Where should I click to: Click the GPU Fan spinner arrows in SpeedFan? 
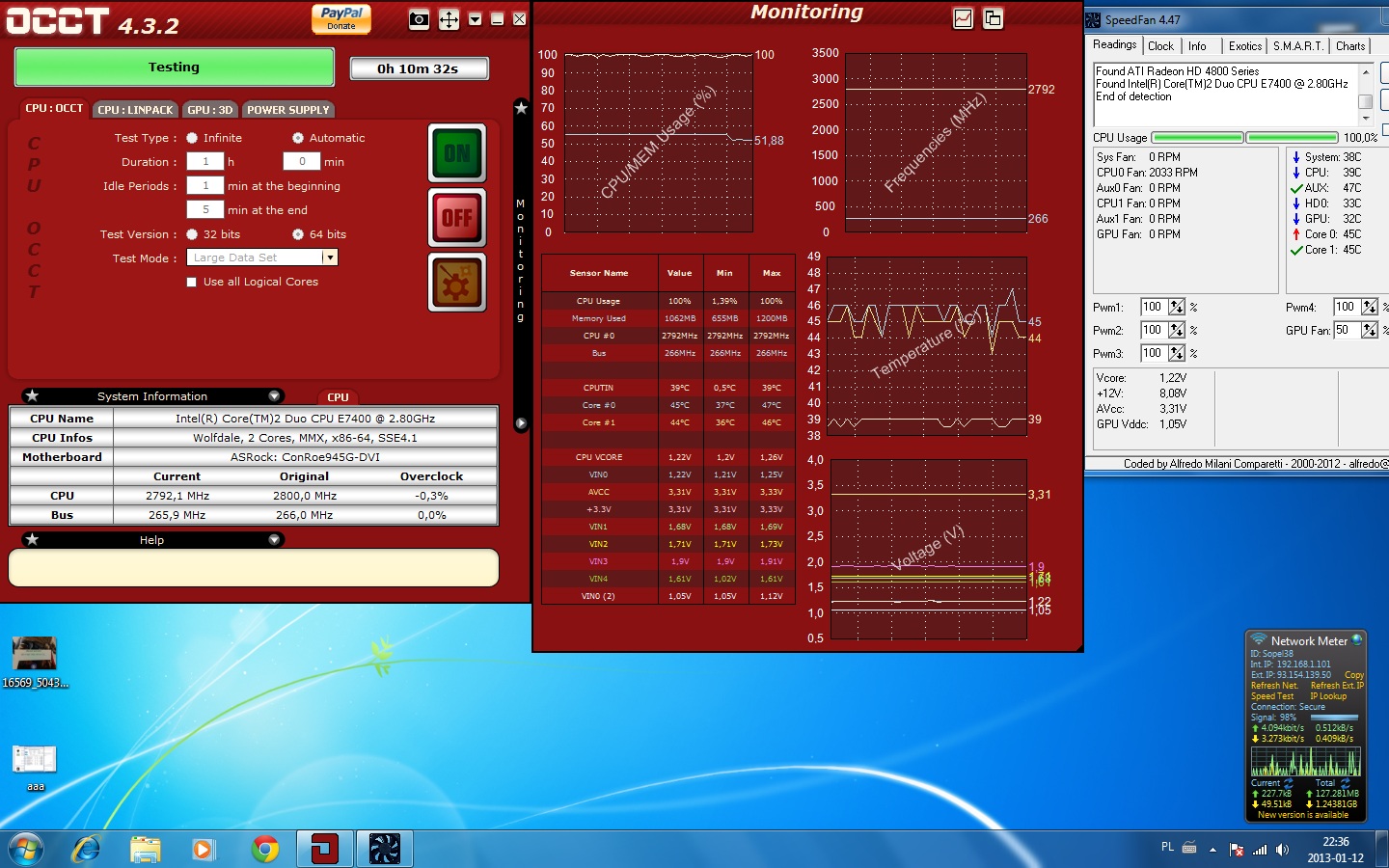point(1370,330)
